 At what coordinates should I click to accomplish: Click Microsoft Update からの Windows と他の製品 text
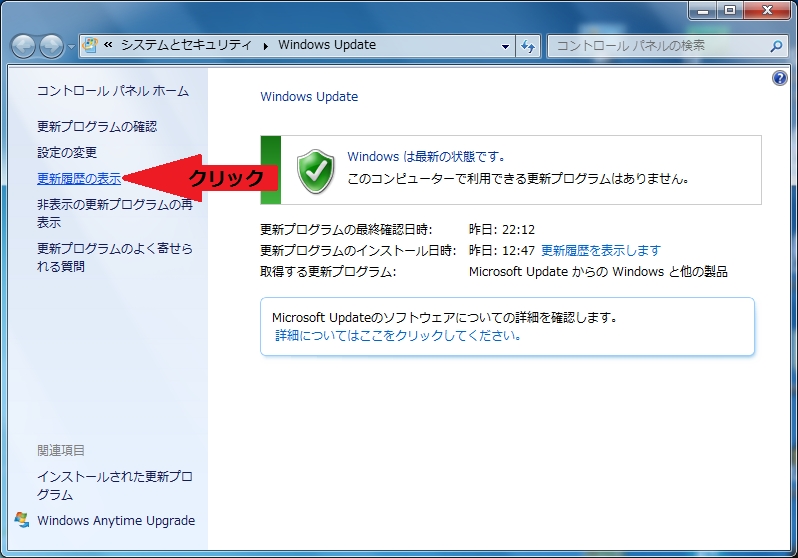point(598,271)
